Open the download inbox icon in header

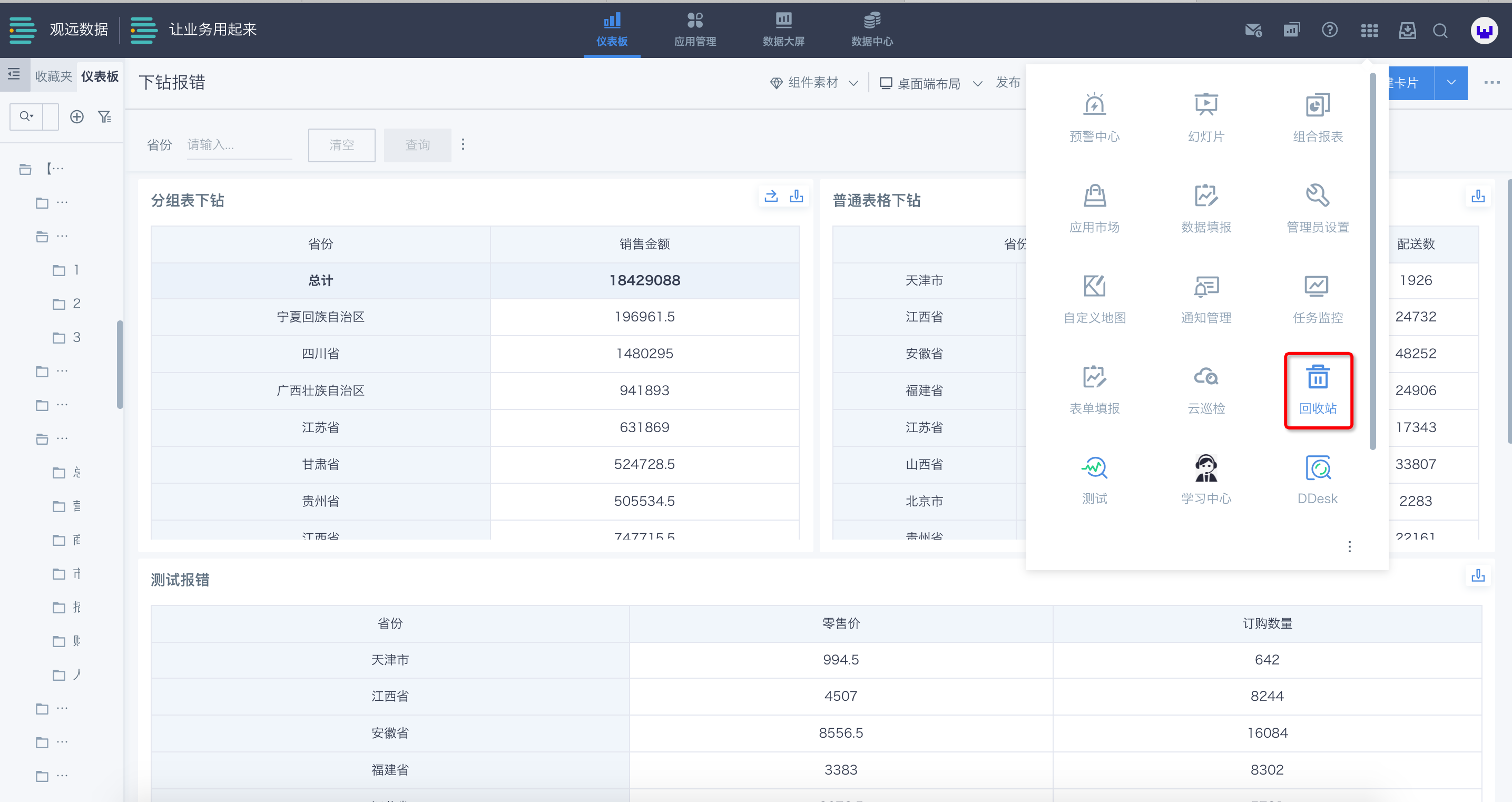pyautogui.click(x=1407, y=30)
